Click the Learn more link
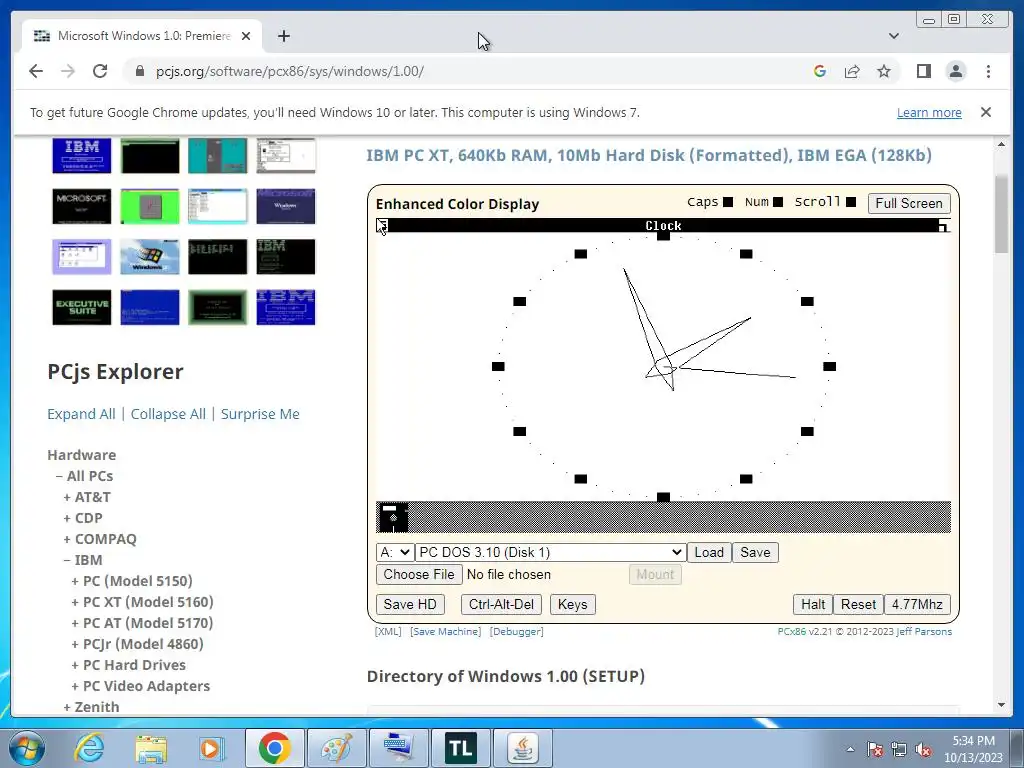 tap(929, 112)
